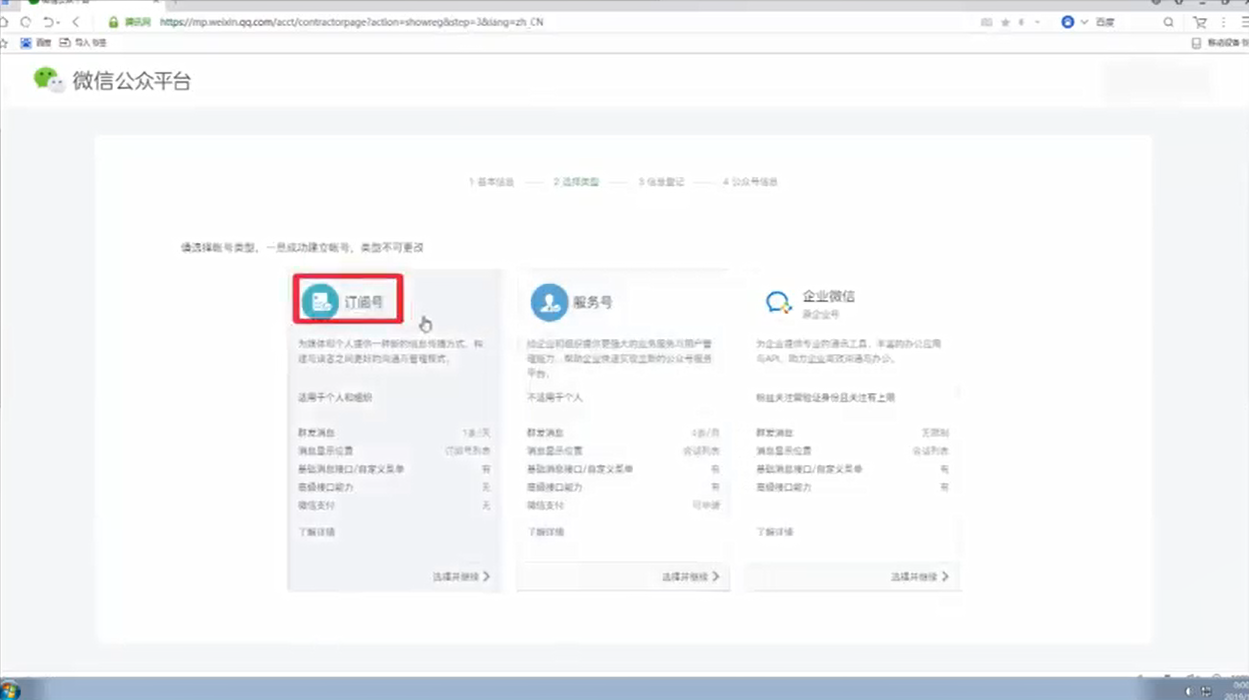Open the shopping cart toolbar icon
1249x700 pixels.
1200,22
